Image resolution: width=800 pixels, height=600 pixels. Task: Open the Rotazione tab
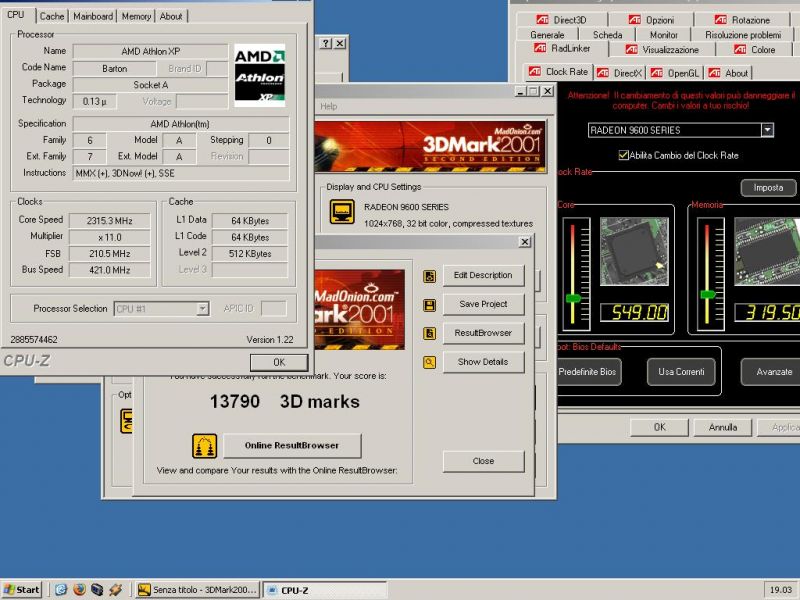[x=742, y=20]
